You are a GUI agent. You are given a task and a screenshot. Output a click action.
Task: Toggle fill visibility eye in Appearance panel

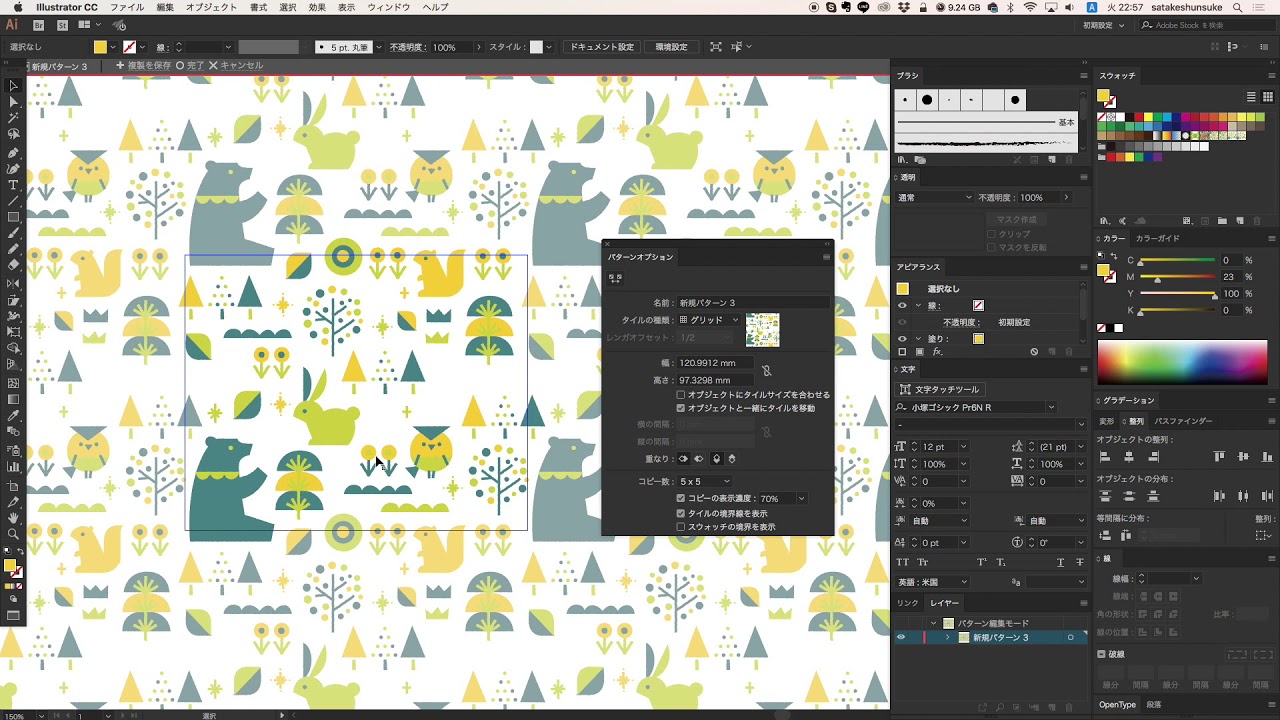[x=902, y=339]
